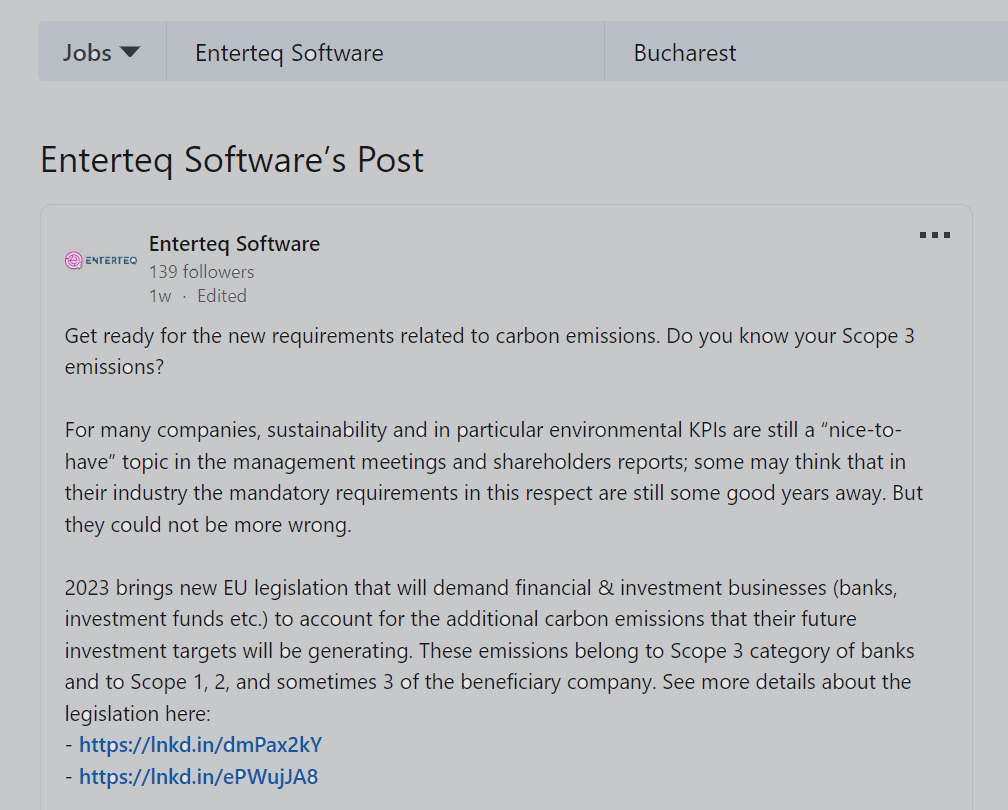Click the Bucharest location search field
The height and width of the screenshot is (810, 1008).
[806, 53]
